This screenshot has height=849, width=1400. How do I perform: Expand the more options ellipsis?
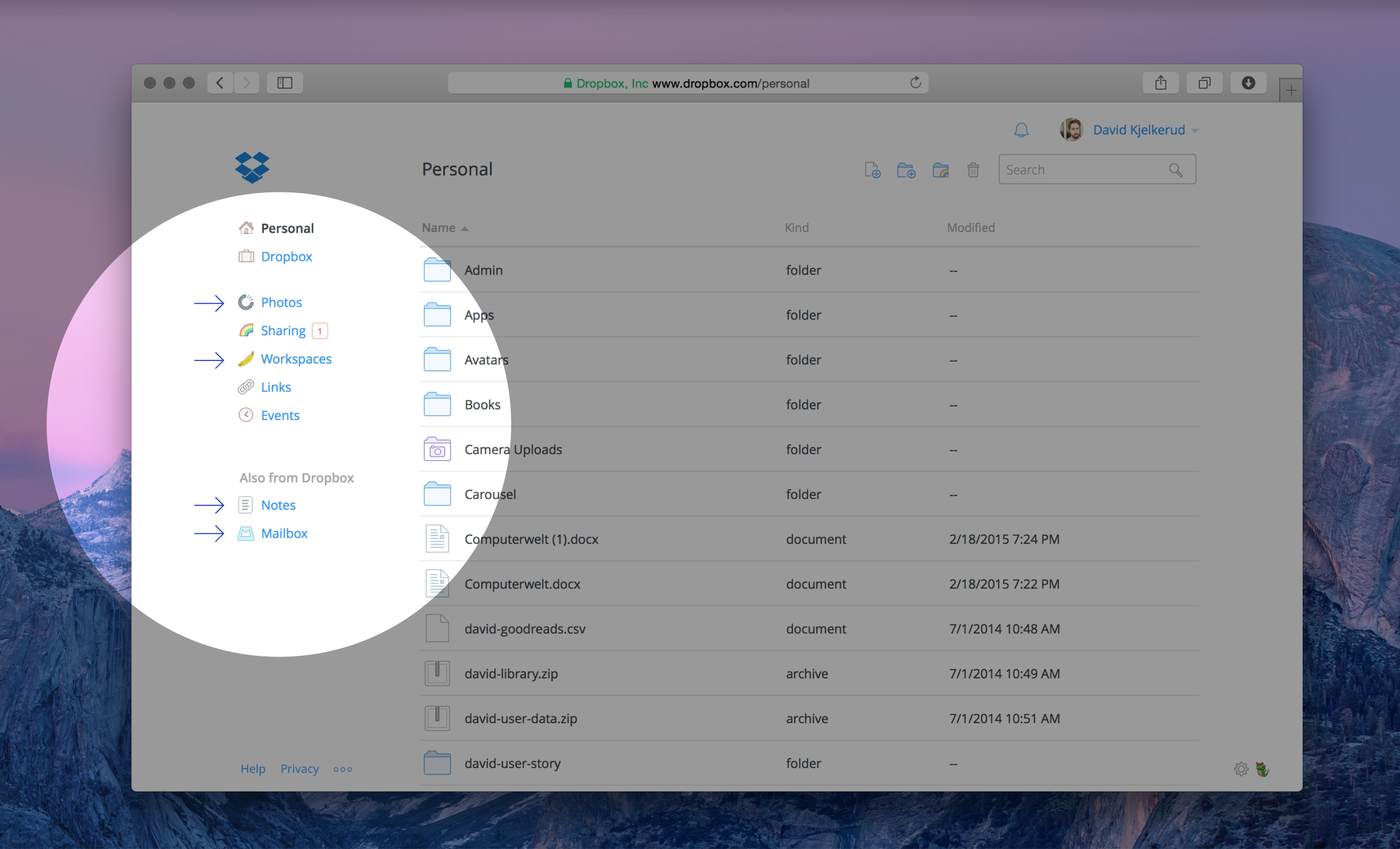(342, 770)
